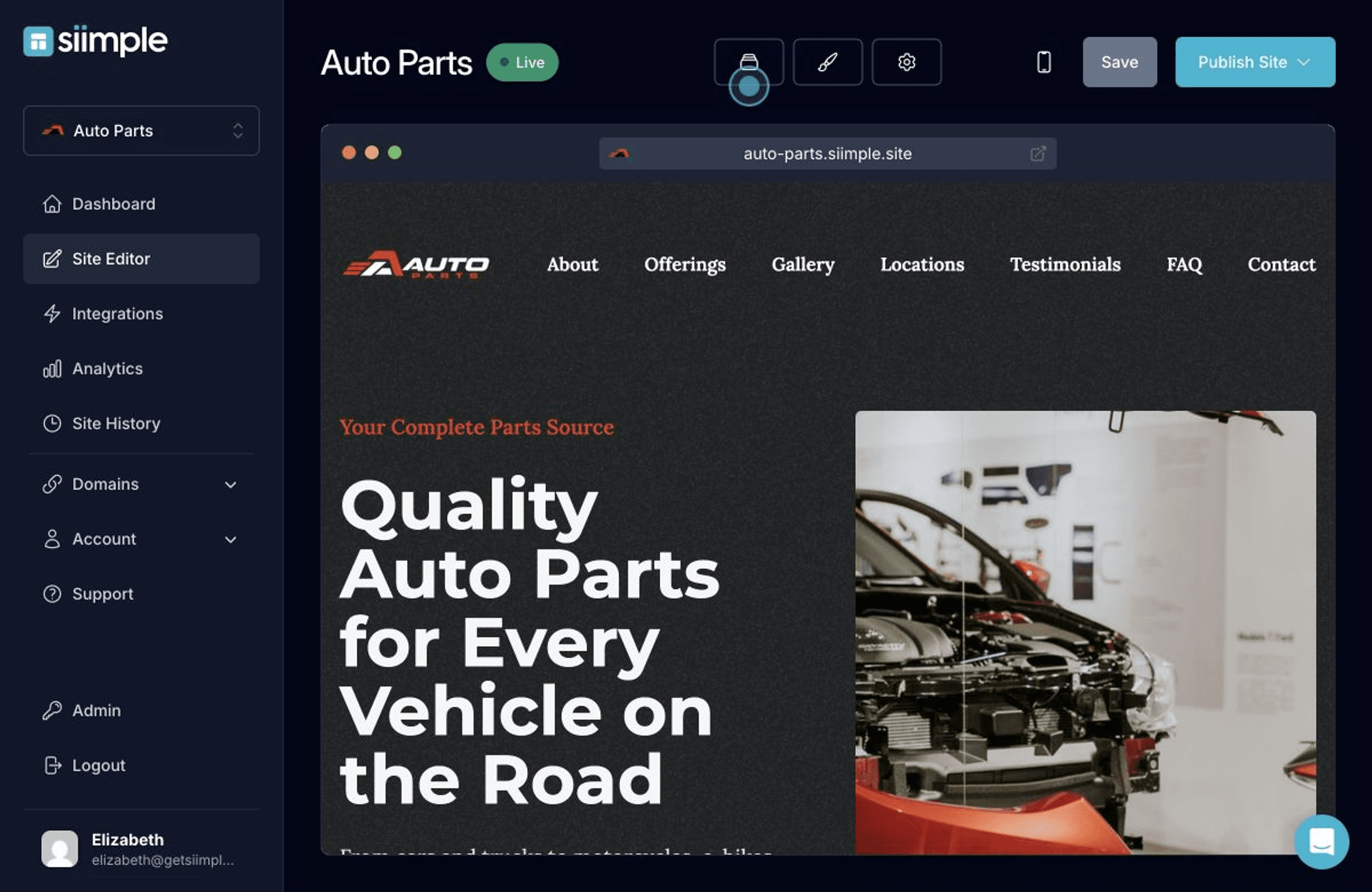Open Admin section
The image size is (1372, 892).
[141, 710]
